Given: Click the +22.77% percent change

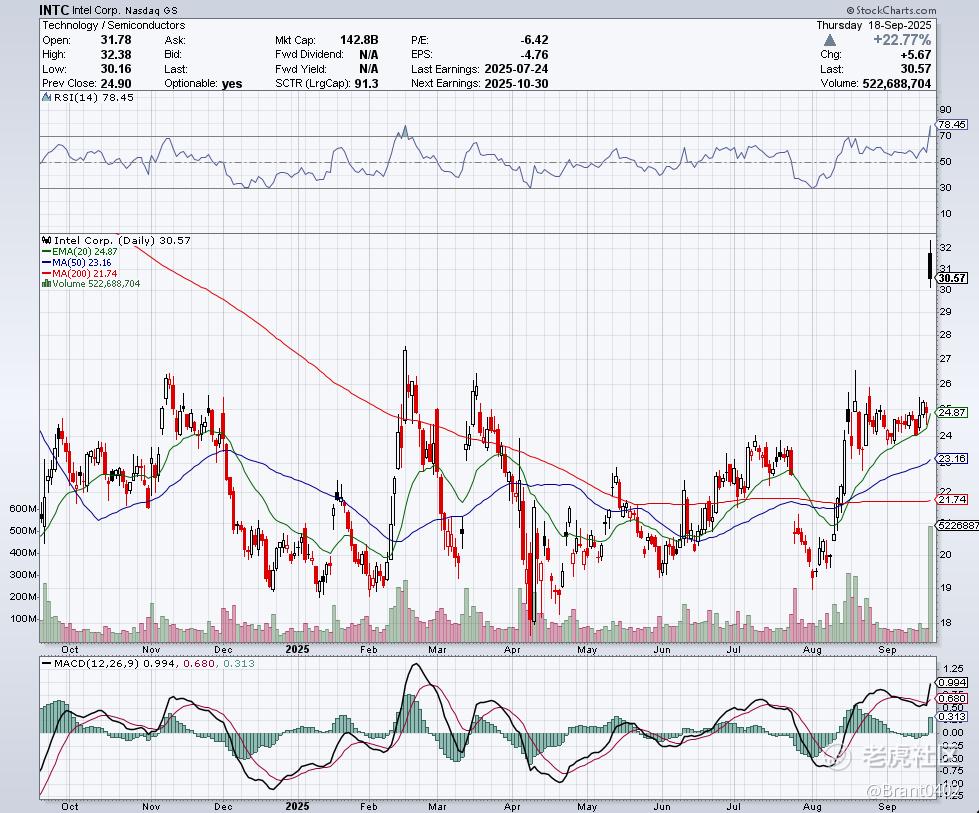Looking at the screenshot, I should click(x=902, y=40).
